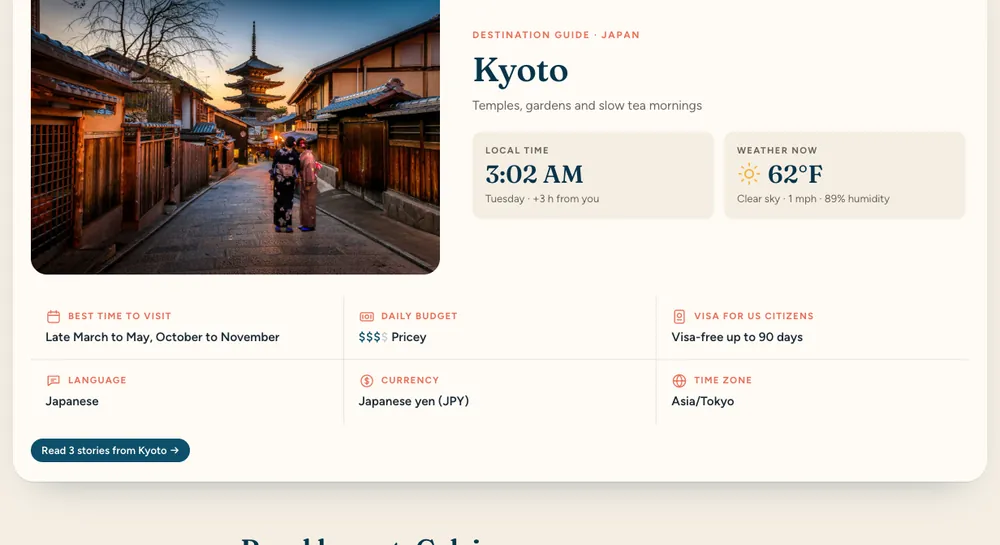
Task: Click the Visa for US Citizens label
Action: [x=754, y=316]
